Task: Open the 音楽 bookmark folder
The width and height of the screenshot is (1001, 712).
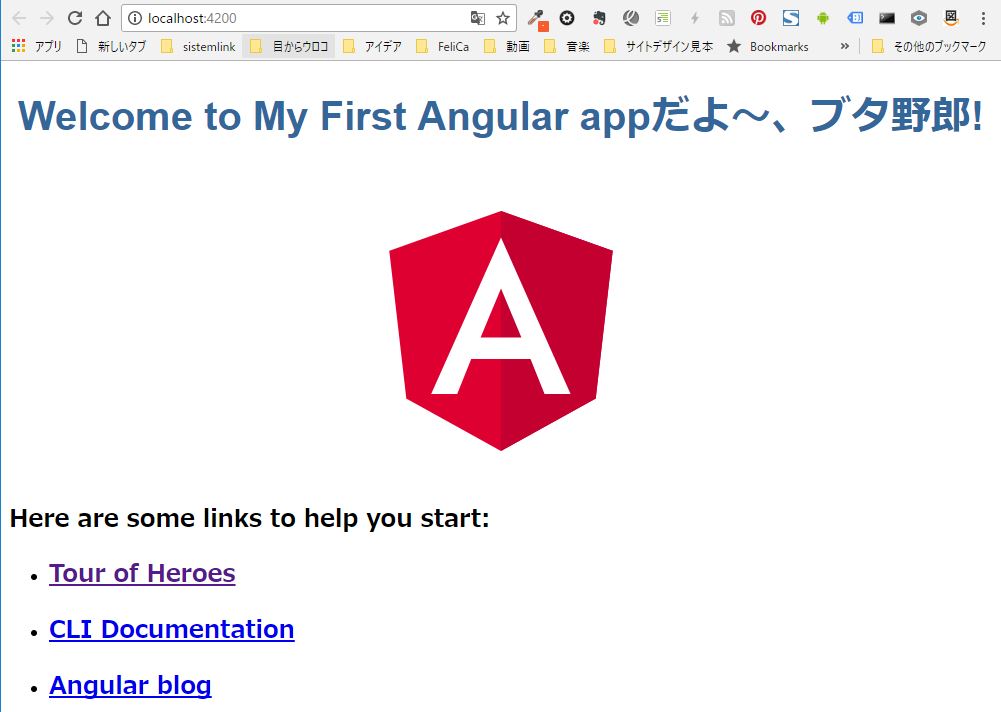Action: 567,46
